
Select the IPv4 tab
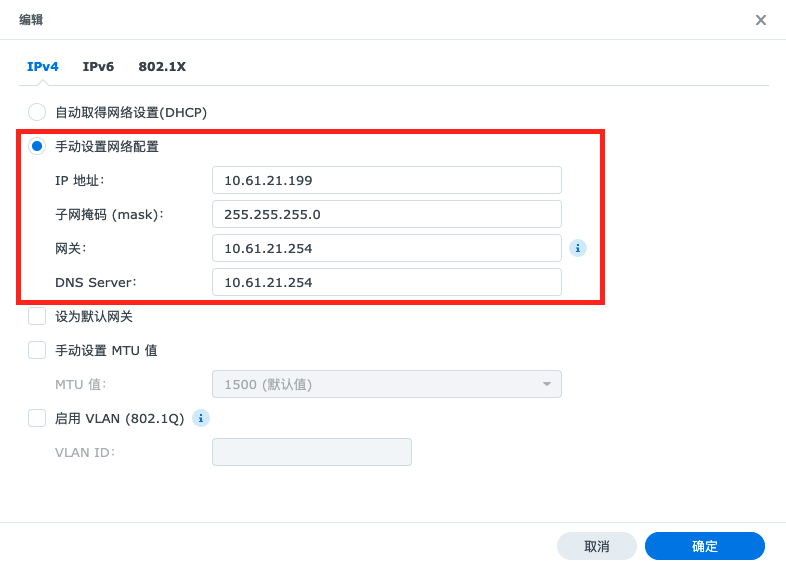pos(42,67)
